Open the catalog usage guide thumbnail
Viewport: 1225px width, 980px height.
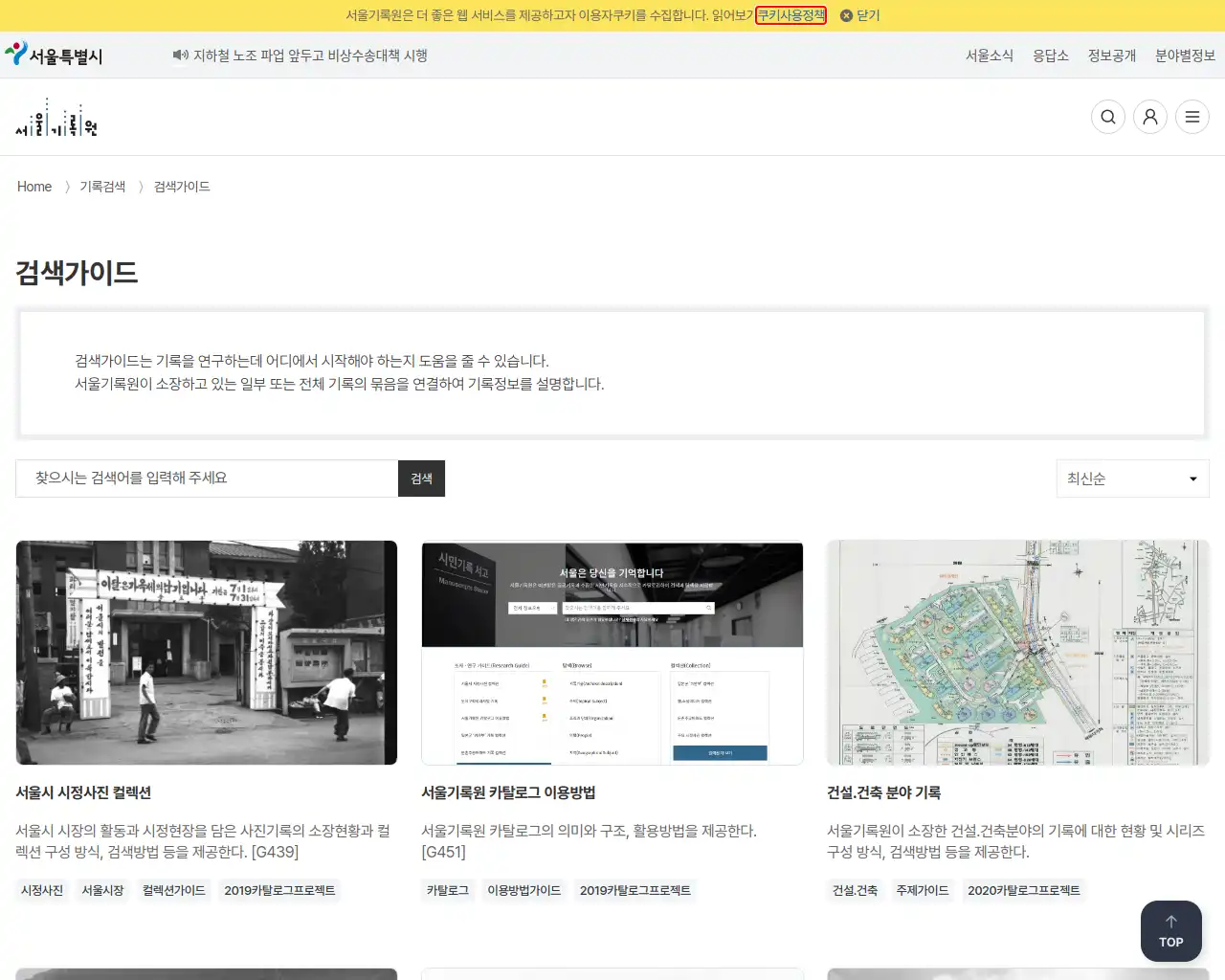tap(612, 653)
